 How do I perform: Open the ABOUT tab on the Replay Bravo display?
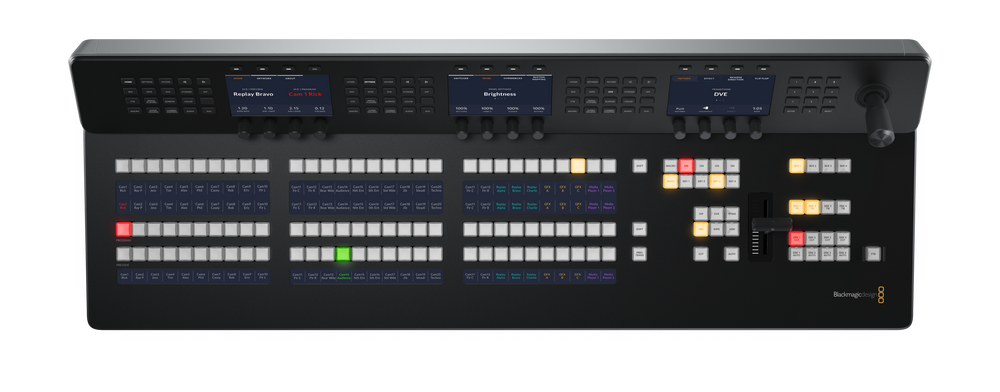tap(290, 78)
